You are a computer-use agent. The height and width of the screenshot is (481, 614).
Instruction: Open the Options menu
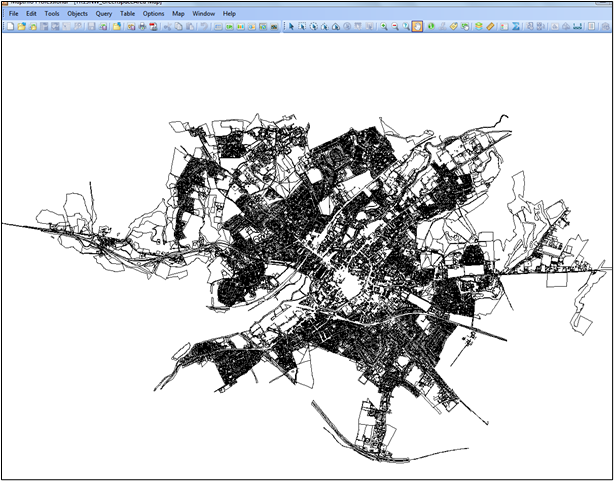(x=154, y=14)
